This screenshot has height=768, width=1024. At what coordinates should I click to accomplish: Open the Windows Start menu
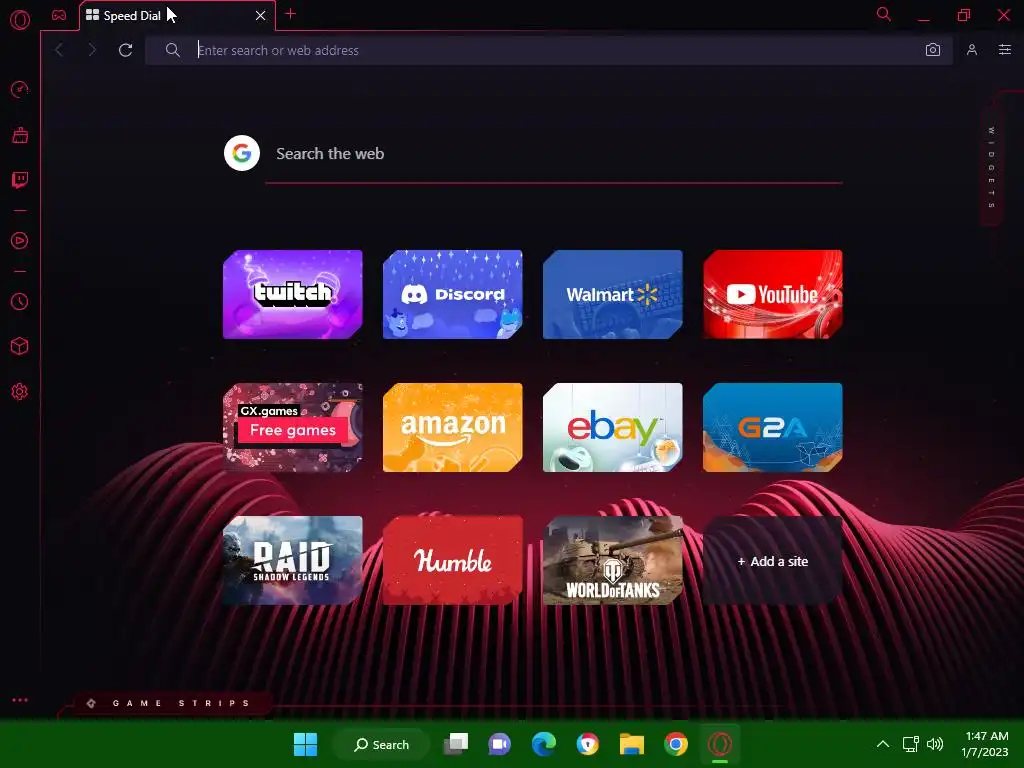(x=305, y=744)
